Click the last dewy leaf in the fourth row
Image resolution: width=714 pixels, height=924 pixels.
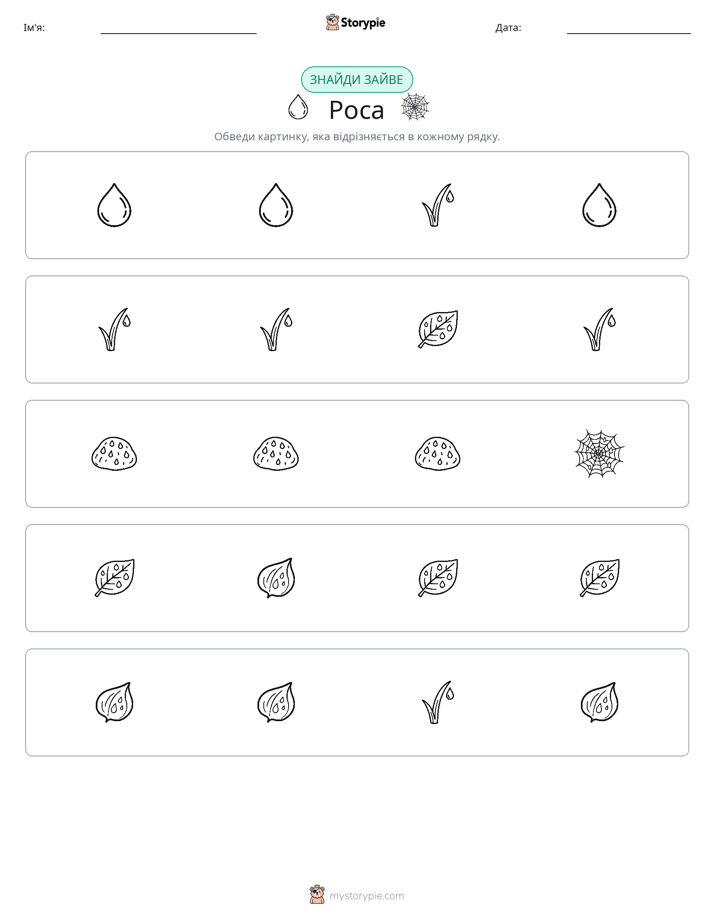(599, 578)
